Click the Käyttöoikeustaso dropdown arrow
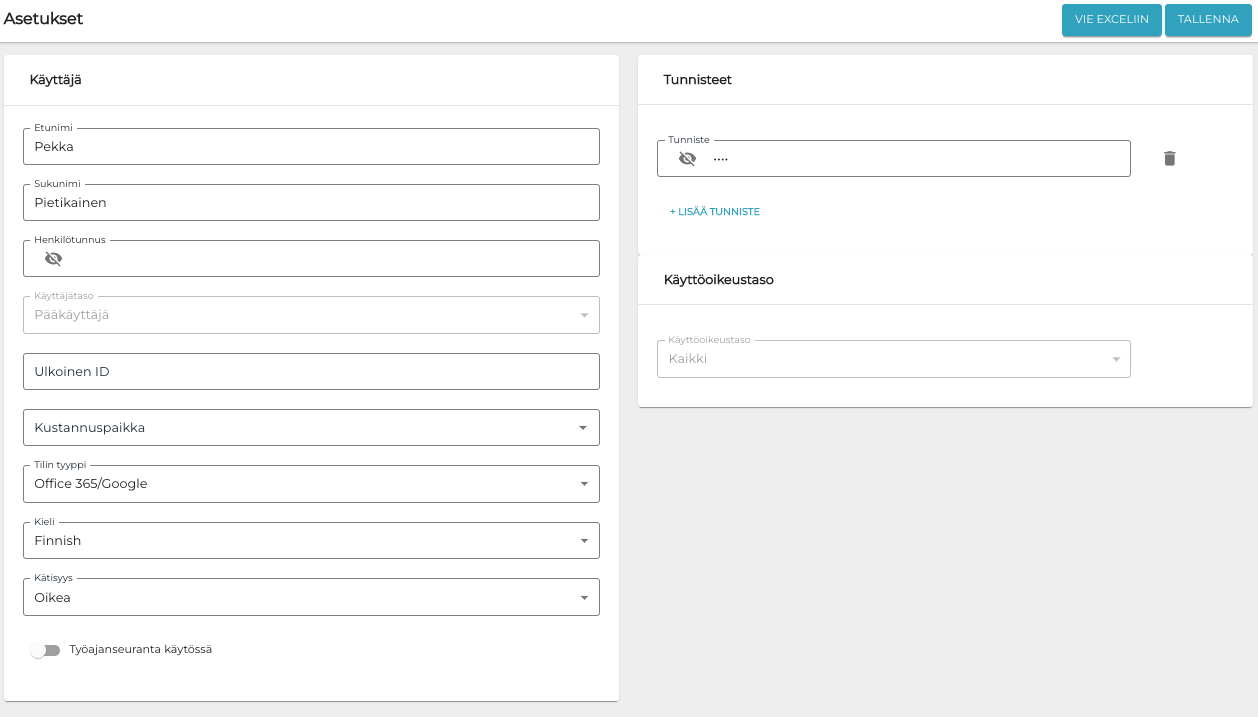Screen dimensions: 1258x717 coord(1115,359)
